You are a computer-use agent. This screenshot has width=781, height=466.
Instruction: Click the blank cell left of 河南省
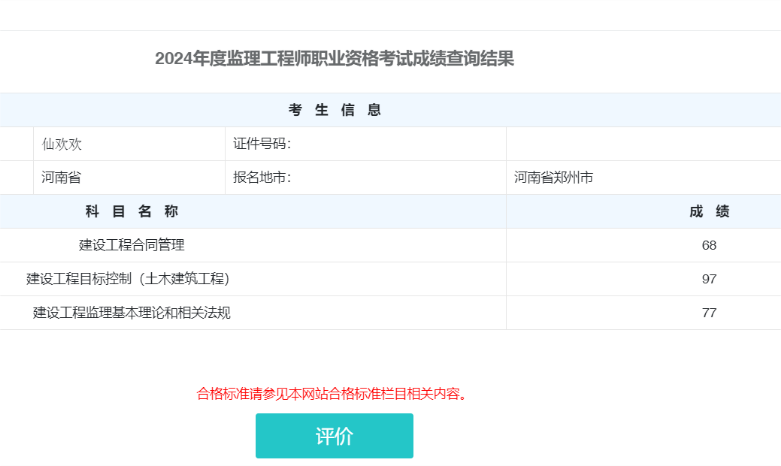point(15,178)
